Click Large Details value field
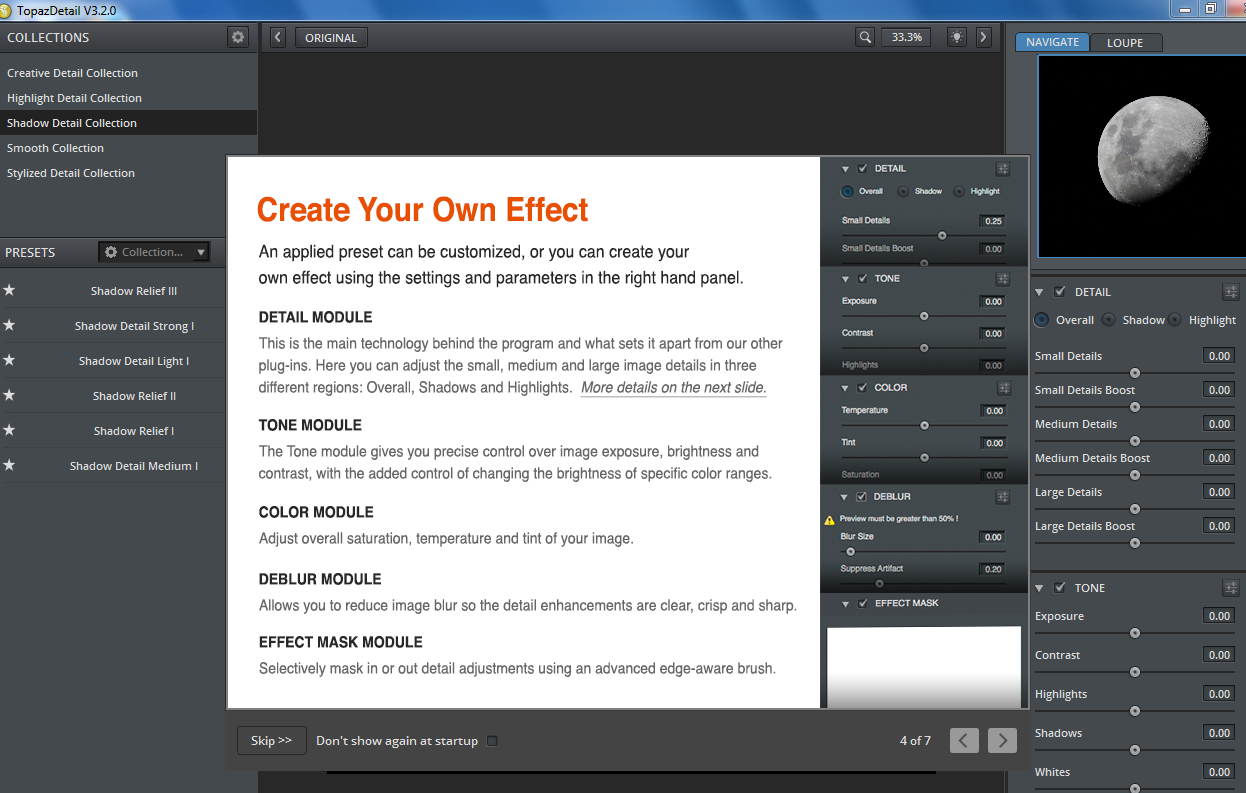The width and height of the screenshot is (1246, 793). [1219, 492]
